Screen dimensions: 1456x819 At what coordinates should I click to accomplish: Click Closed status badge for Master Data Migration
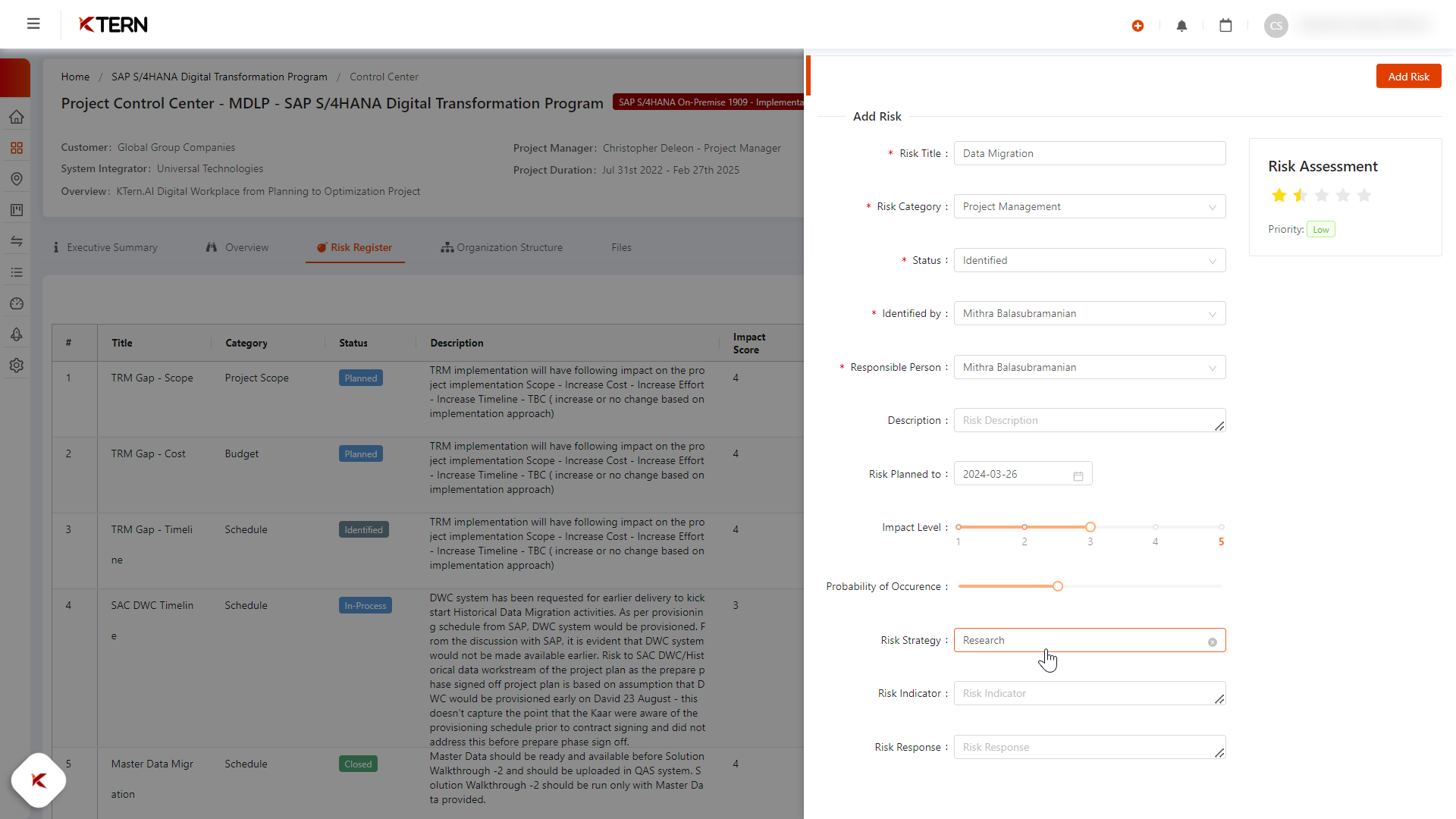(x=358, y=765)
